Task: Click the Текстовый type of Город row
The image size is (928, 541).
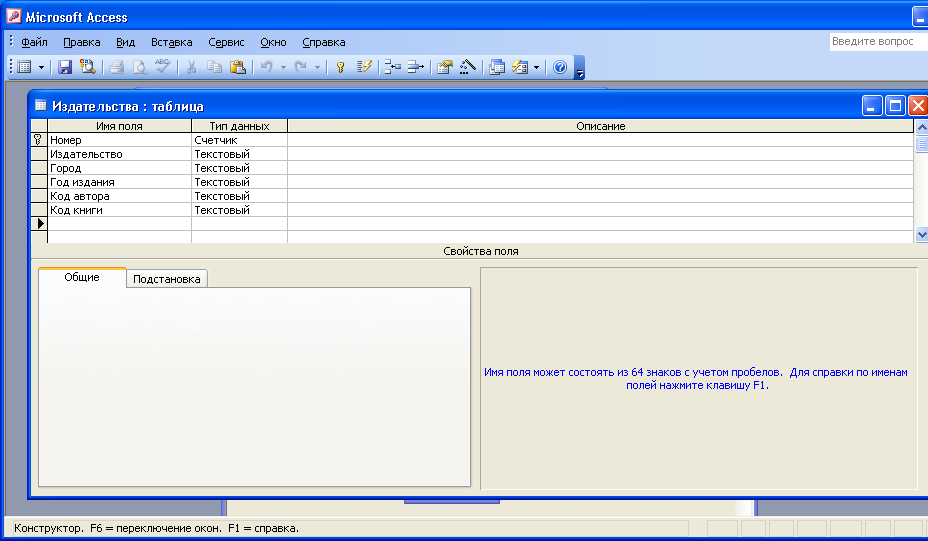Action: [239, 168]
